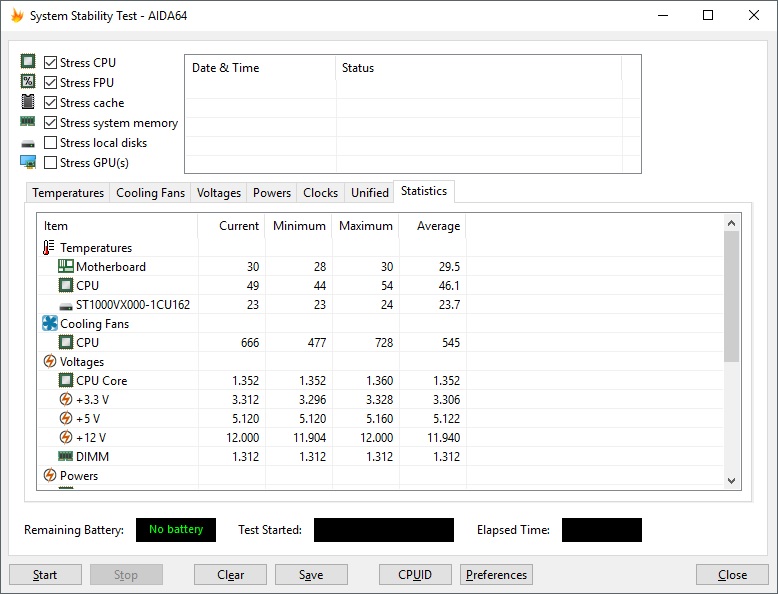Click the No battery indicator
The width and height of the screenshot is (778, 594).
pyautogui.click(x=176, y=529)
